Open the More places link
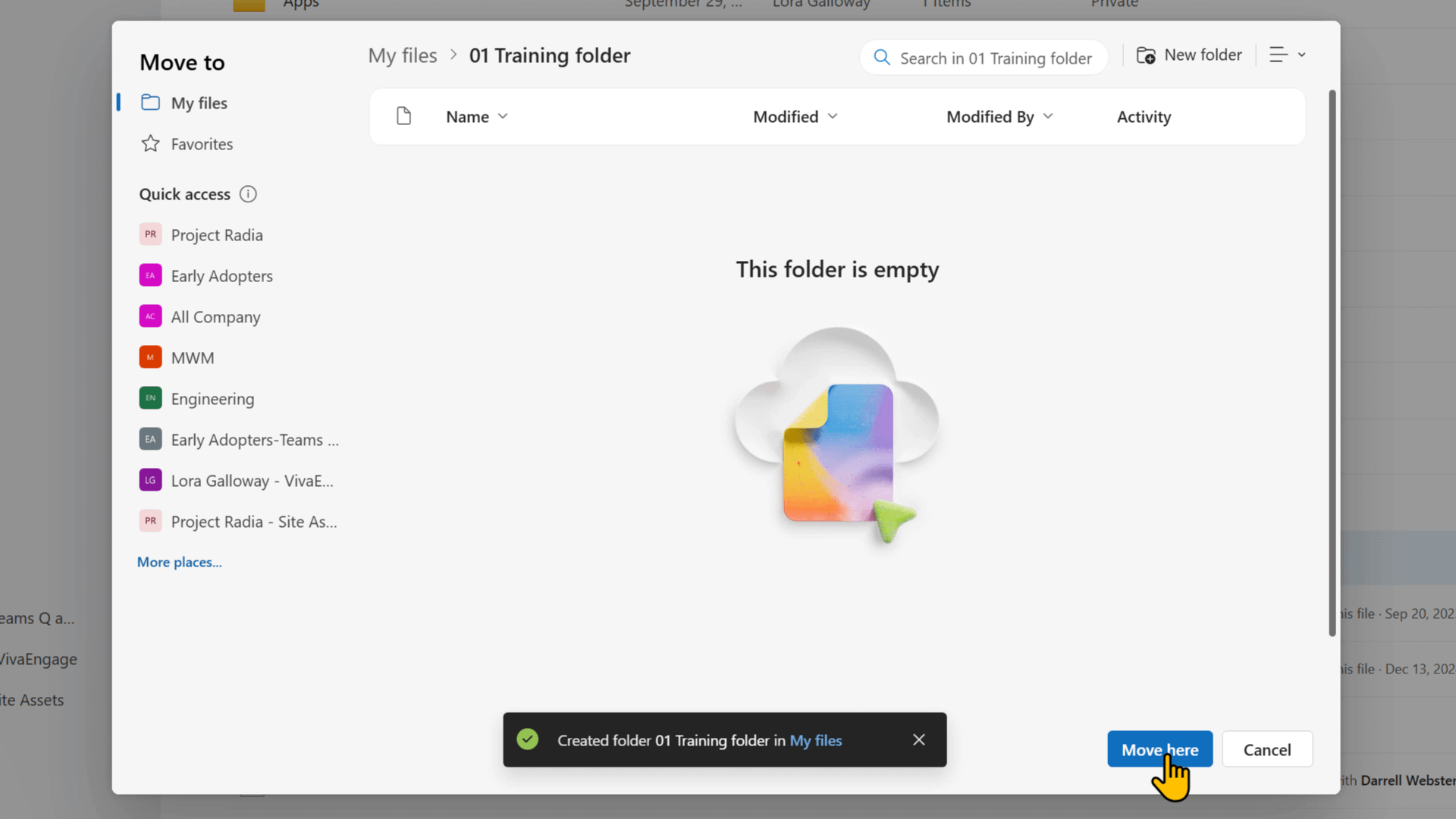The image size is (1456, 819). (179, 562)
